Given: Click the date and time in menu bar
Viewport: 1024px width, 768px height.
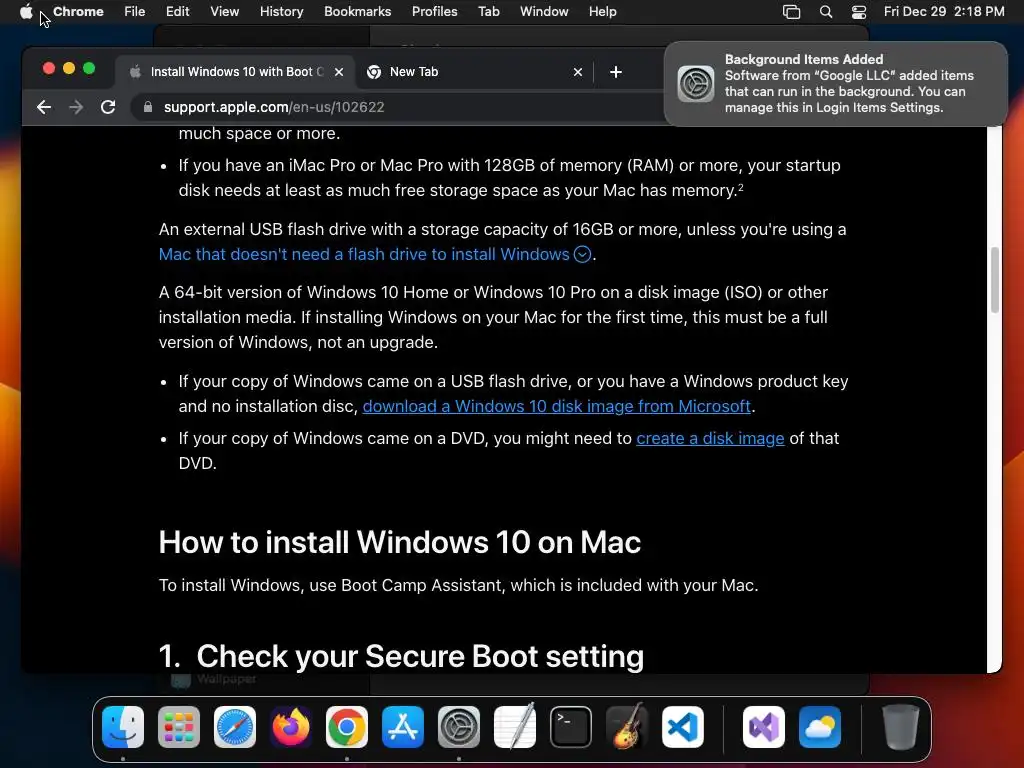Looking at the screenshot, I should click(x=944, y=12).
